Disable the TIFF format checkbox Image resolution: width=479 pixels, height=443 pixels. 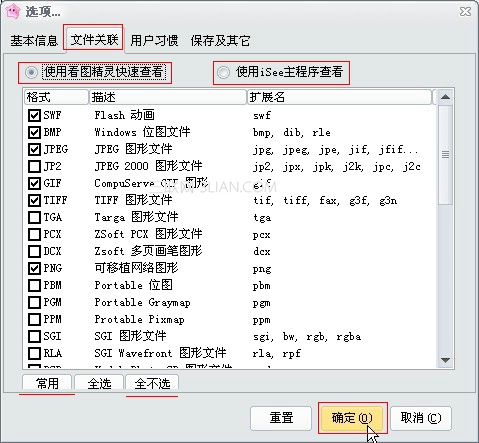tap(34, 200)
